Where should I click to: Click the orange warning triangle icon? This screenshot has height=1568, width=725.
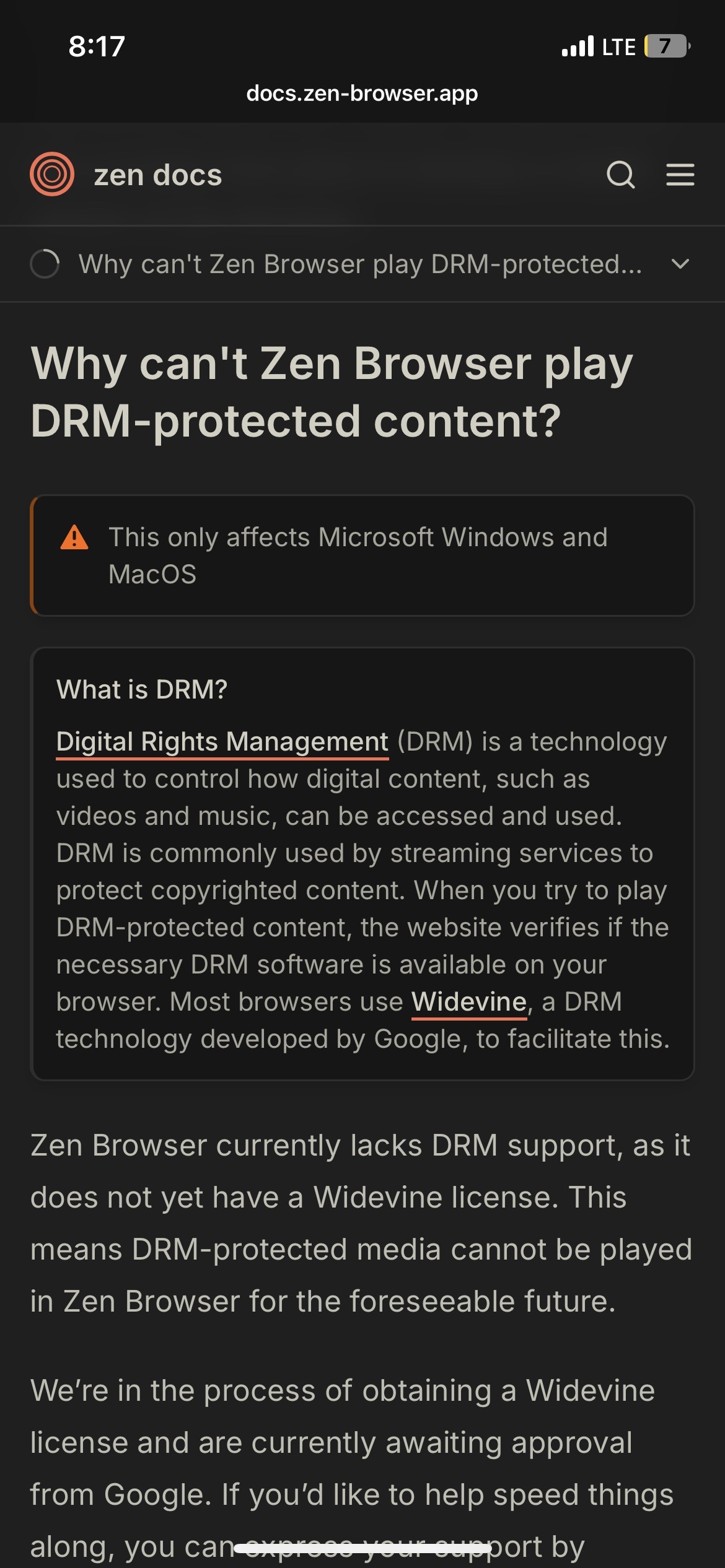click(74, 537)
